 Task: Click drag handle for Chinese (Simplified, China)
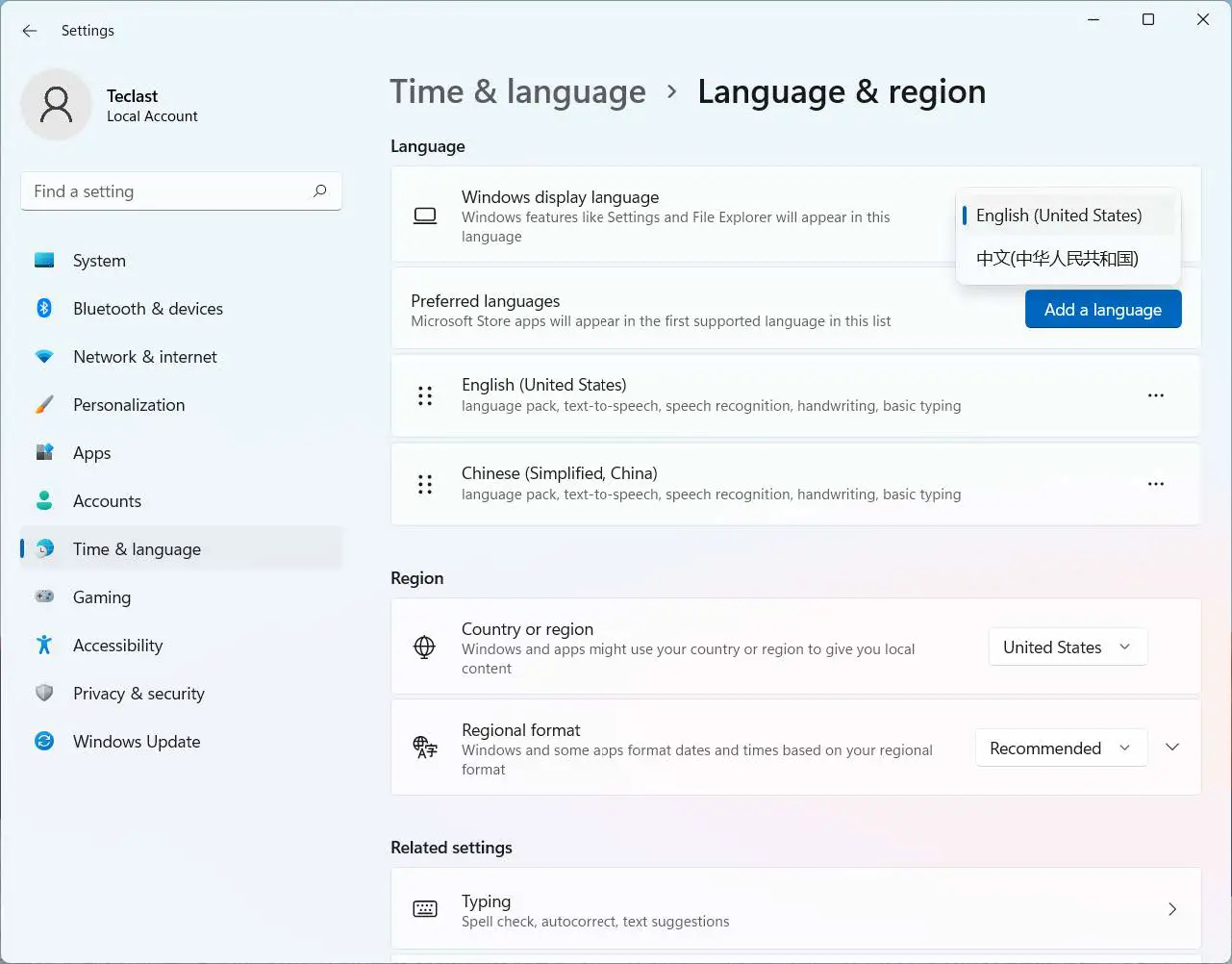(425, 484)
